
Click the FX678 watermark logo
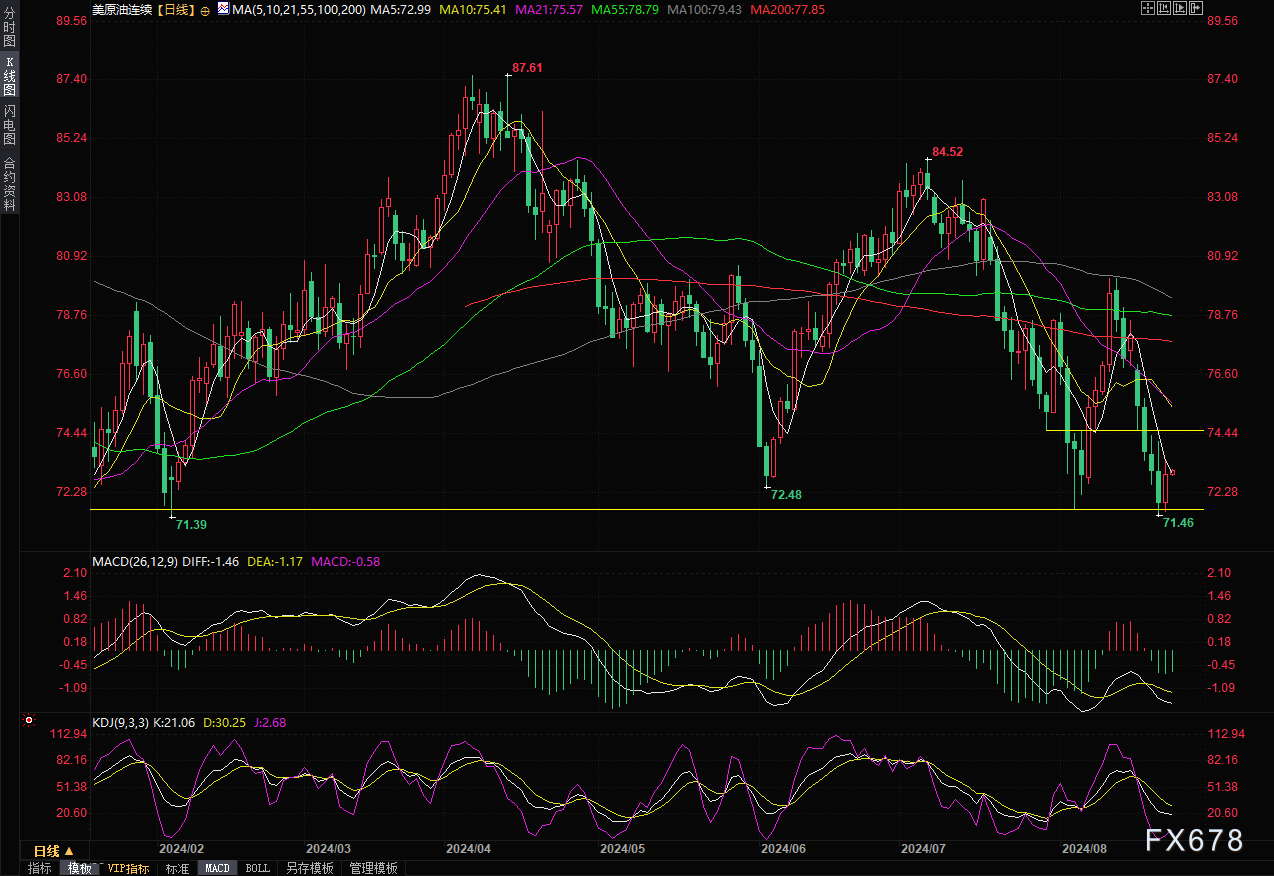1195,840
